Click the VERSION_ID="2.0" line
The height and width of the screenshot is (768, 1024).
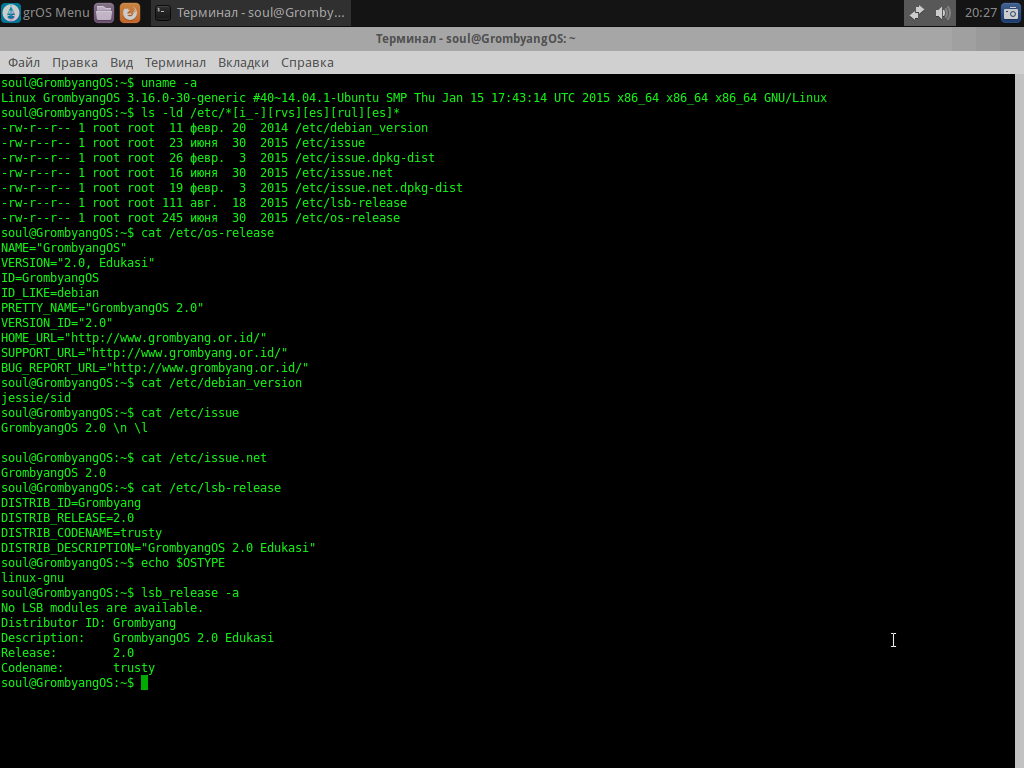[x=56, y=323]
